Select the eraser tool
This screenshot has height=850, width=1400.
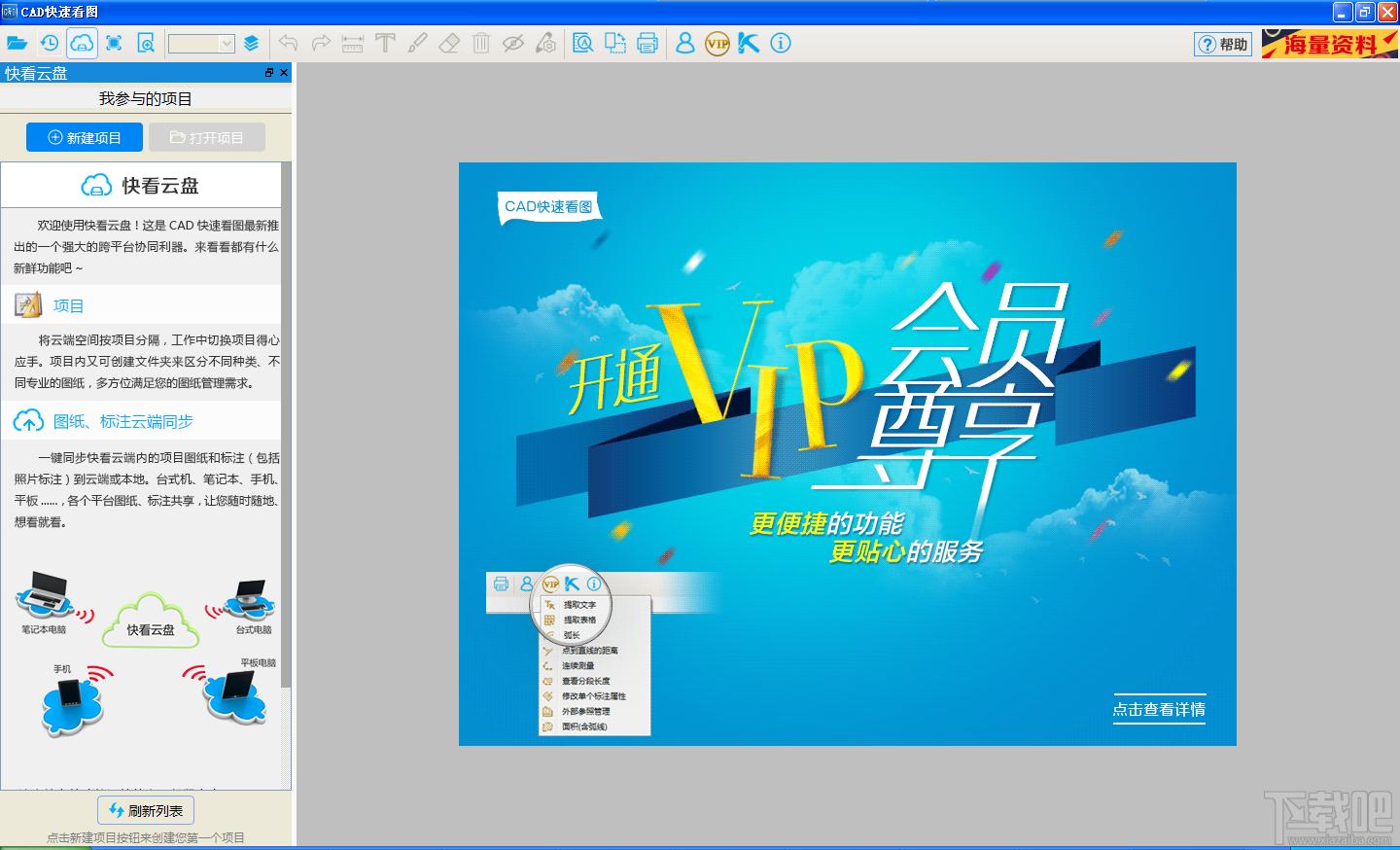click(449, 43)
